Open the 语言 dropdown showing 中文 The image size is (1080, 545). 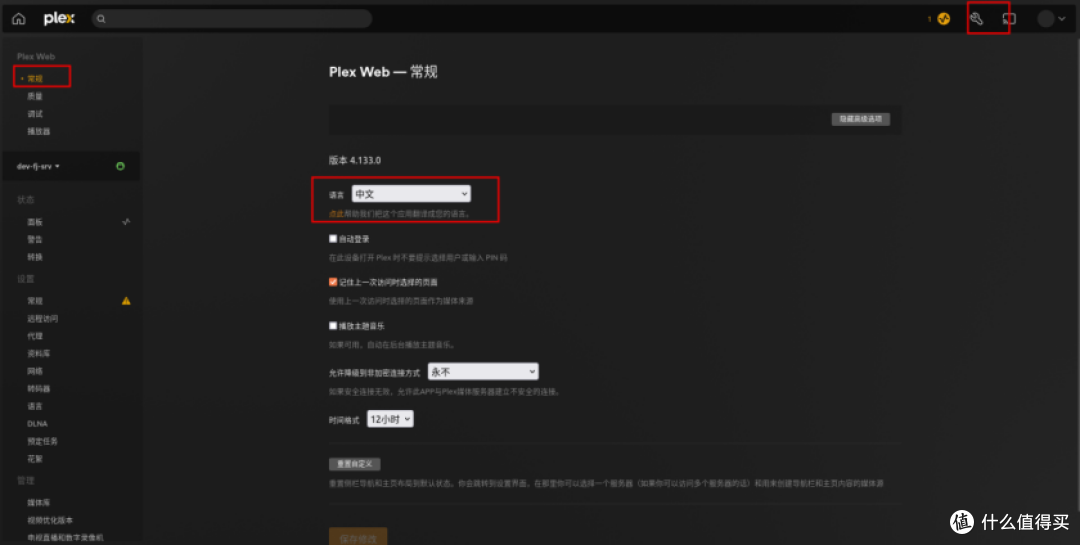click(411, 194)
